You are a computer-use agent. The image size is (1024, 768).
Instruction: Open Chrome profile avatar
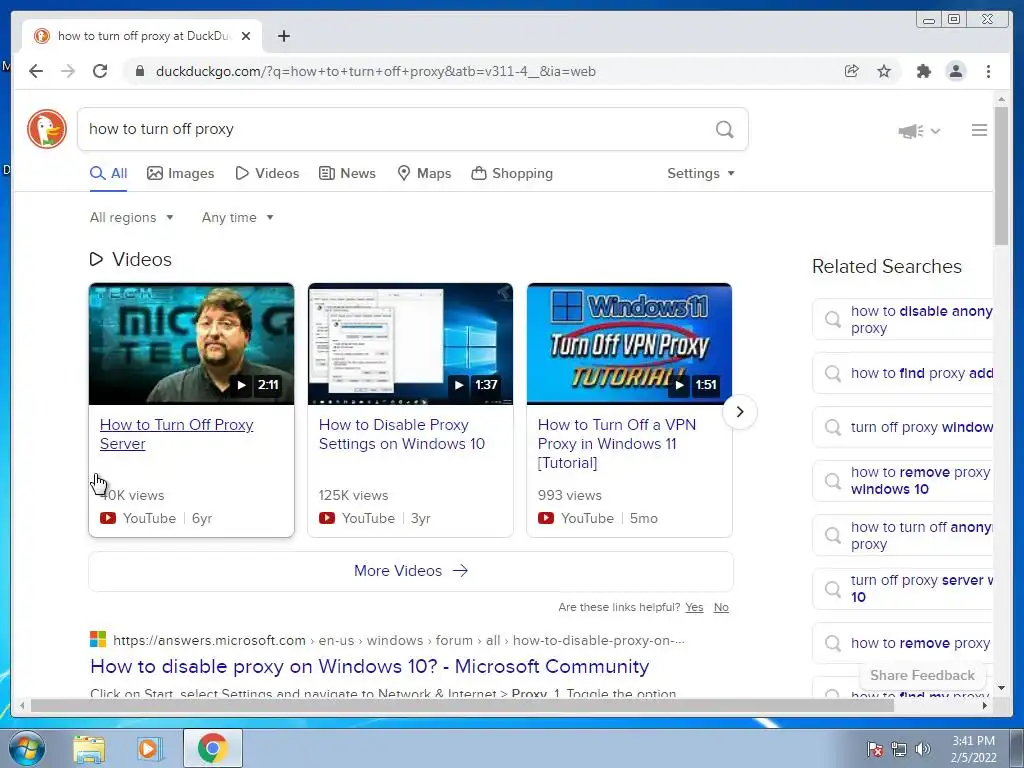pos(955,71)
